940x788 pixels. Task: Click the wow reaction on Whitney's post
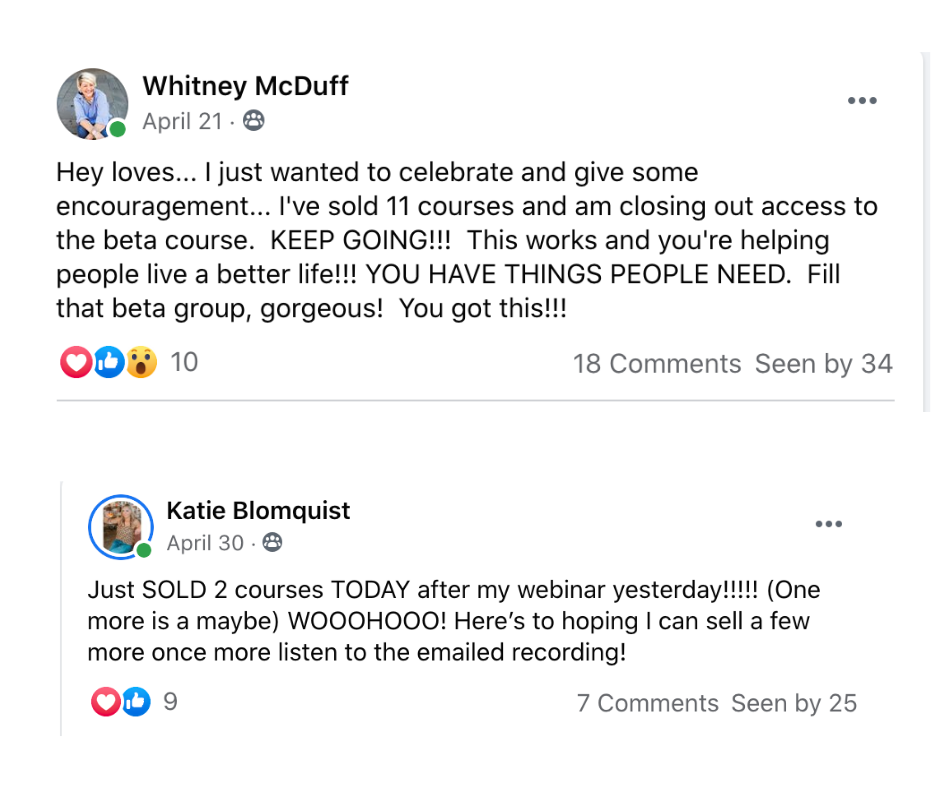pyautogui.click(x=141, y=363)
